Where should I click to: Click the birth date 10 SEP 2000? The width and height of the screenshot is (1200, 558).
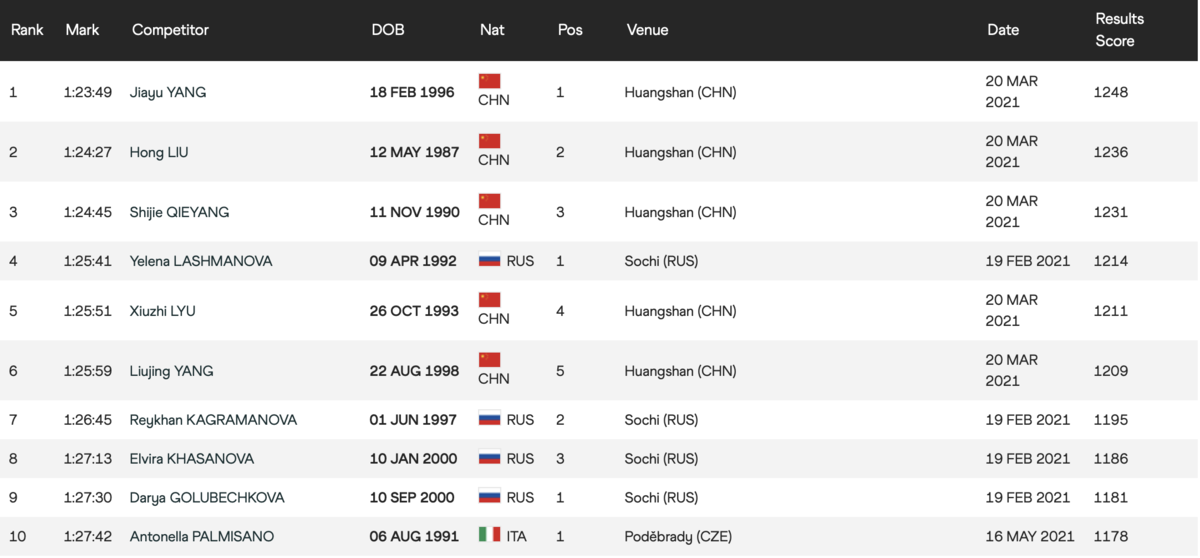(414, 498)
